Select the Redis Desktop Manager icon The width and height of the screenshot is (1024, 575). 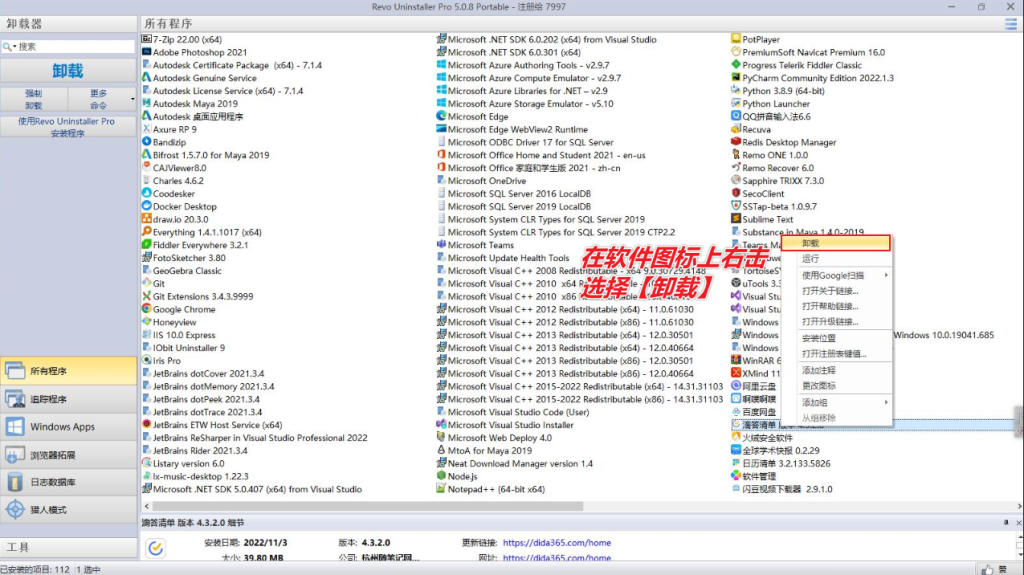(736, 142)
